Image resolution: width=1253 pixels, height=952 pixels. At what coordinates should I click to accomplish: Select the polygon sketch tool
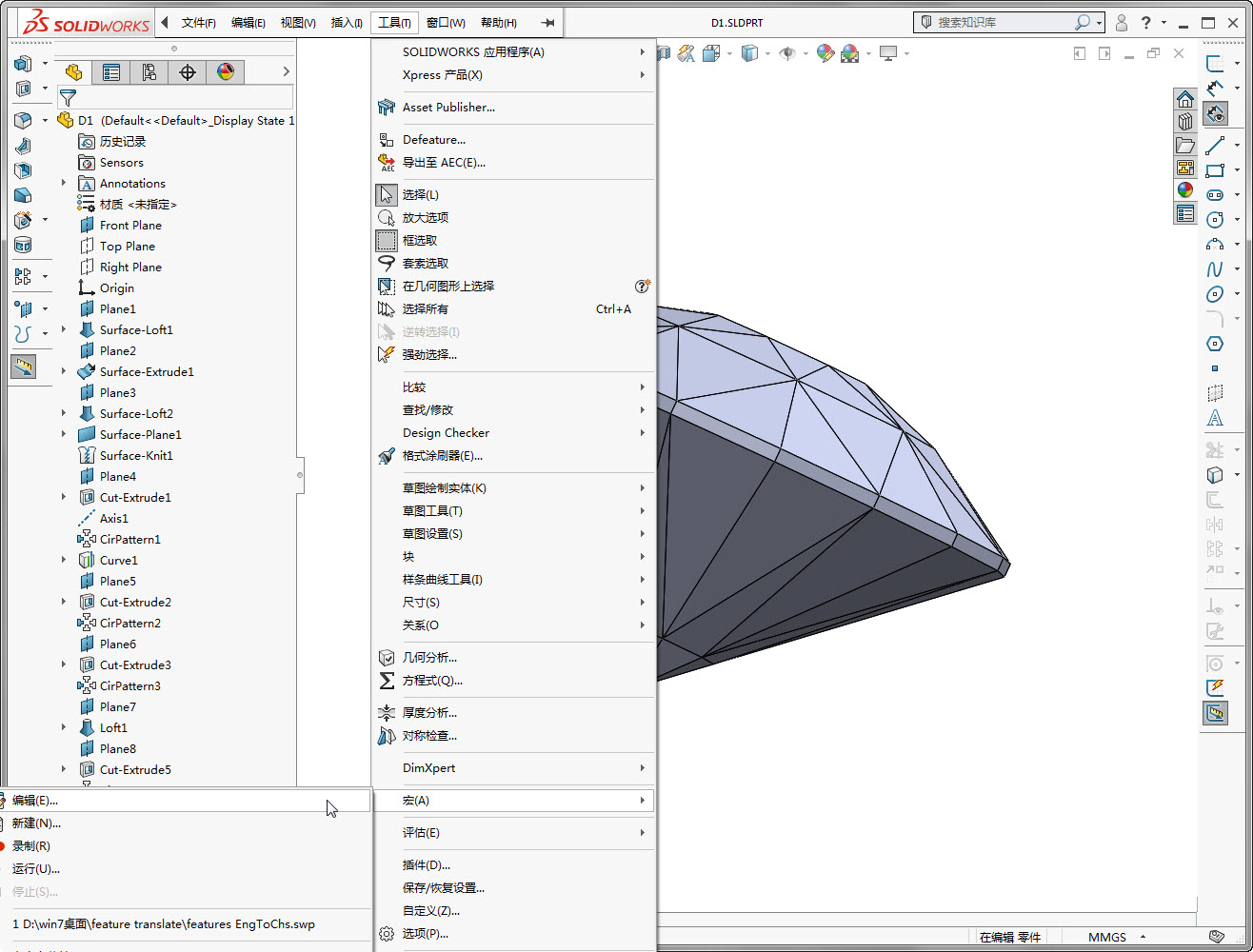[x=1215, y=344]
